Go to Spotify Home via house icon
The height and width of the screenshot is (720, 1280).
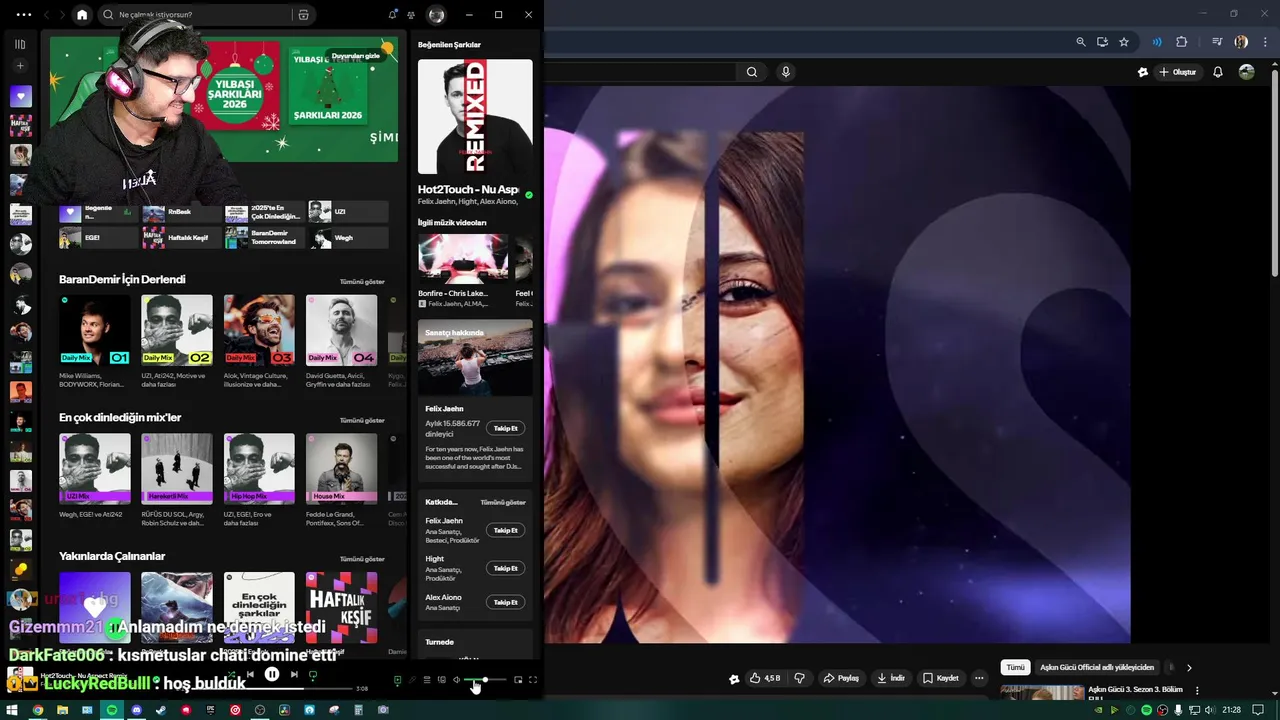(x=82, y=15)
